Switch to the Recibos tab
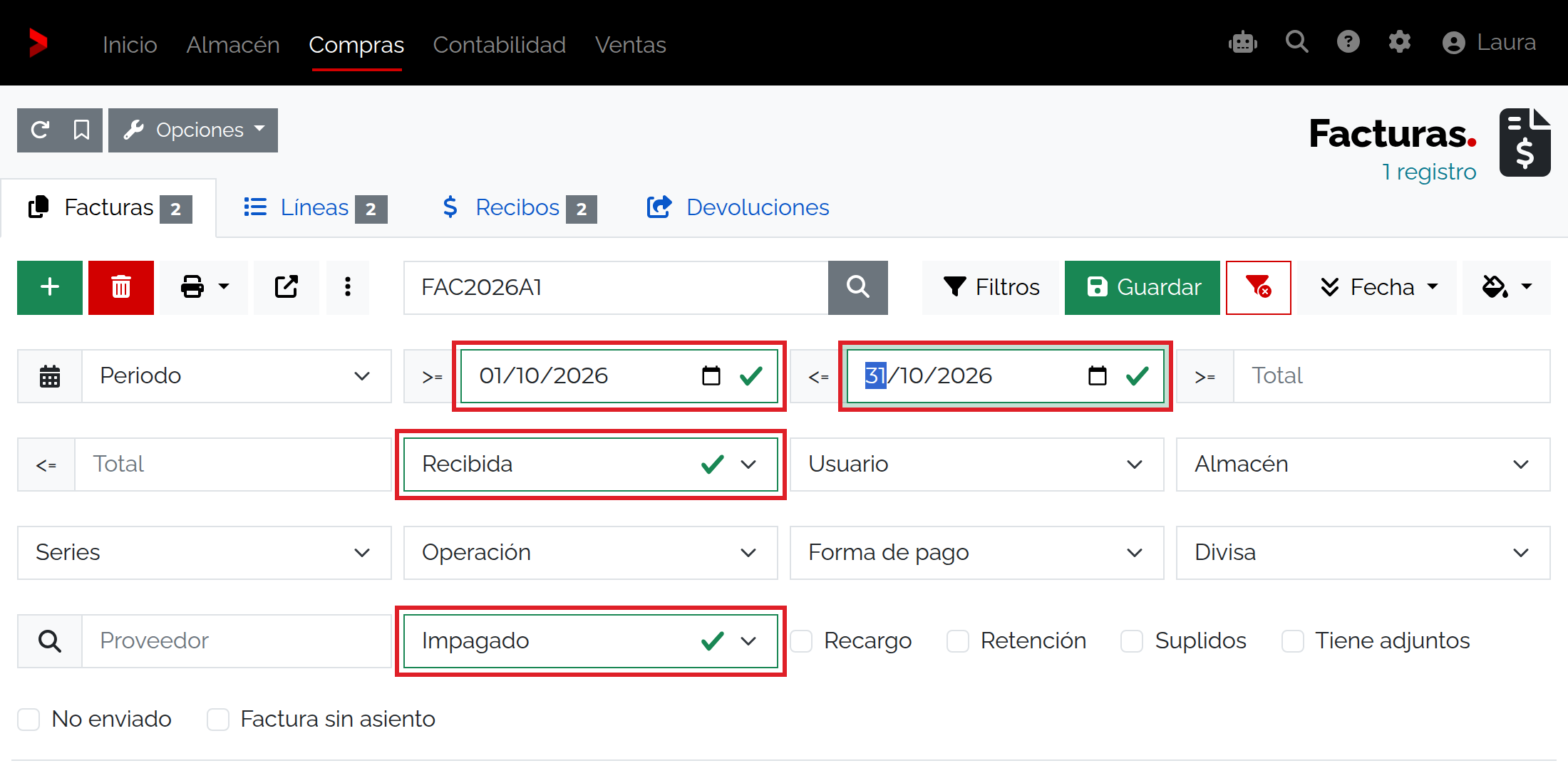Viewport: 1568px width, 778px height. (x=519, y=208)
